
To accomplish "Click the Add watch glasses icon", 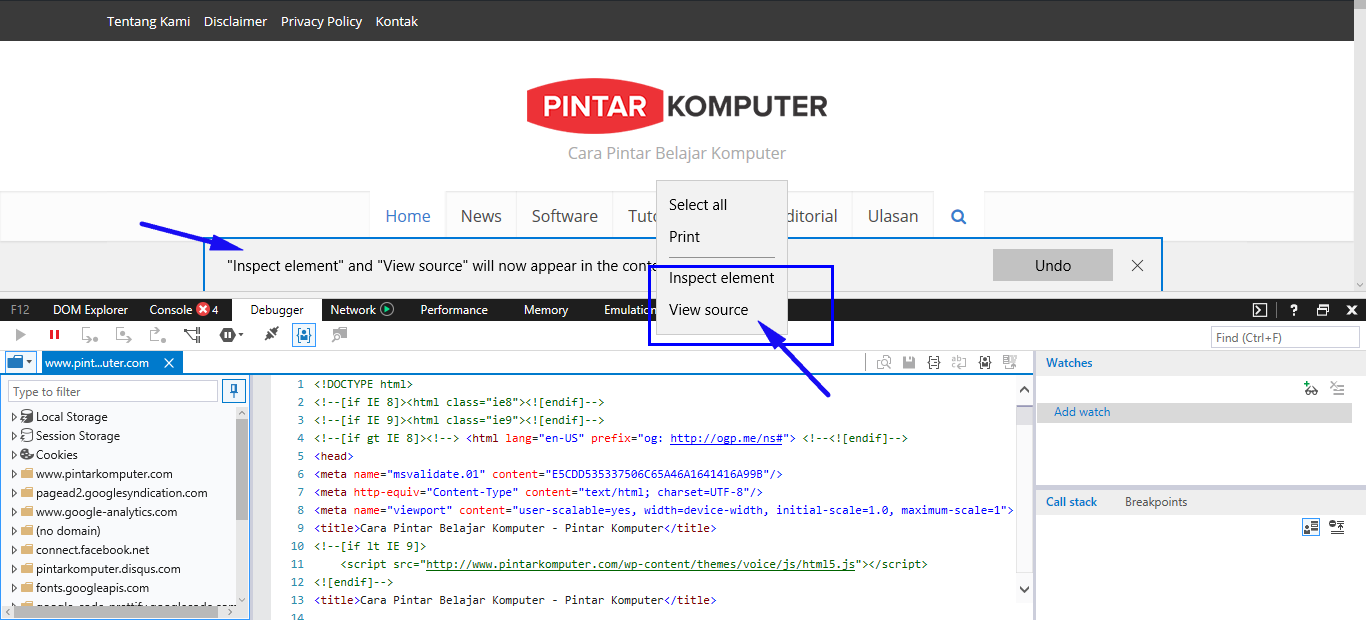I will 1311,389.
